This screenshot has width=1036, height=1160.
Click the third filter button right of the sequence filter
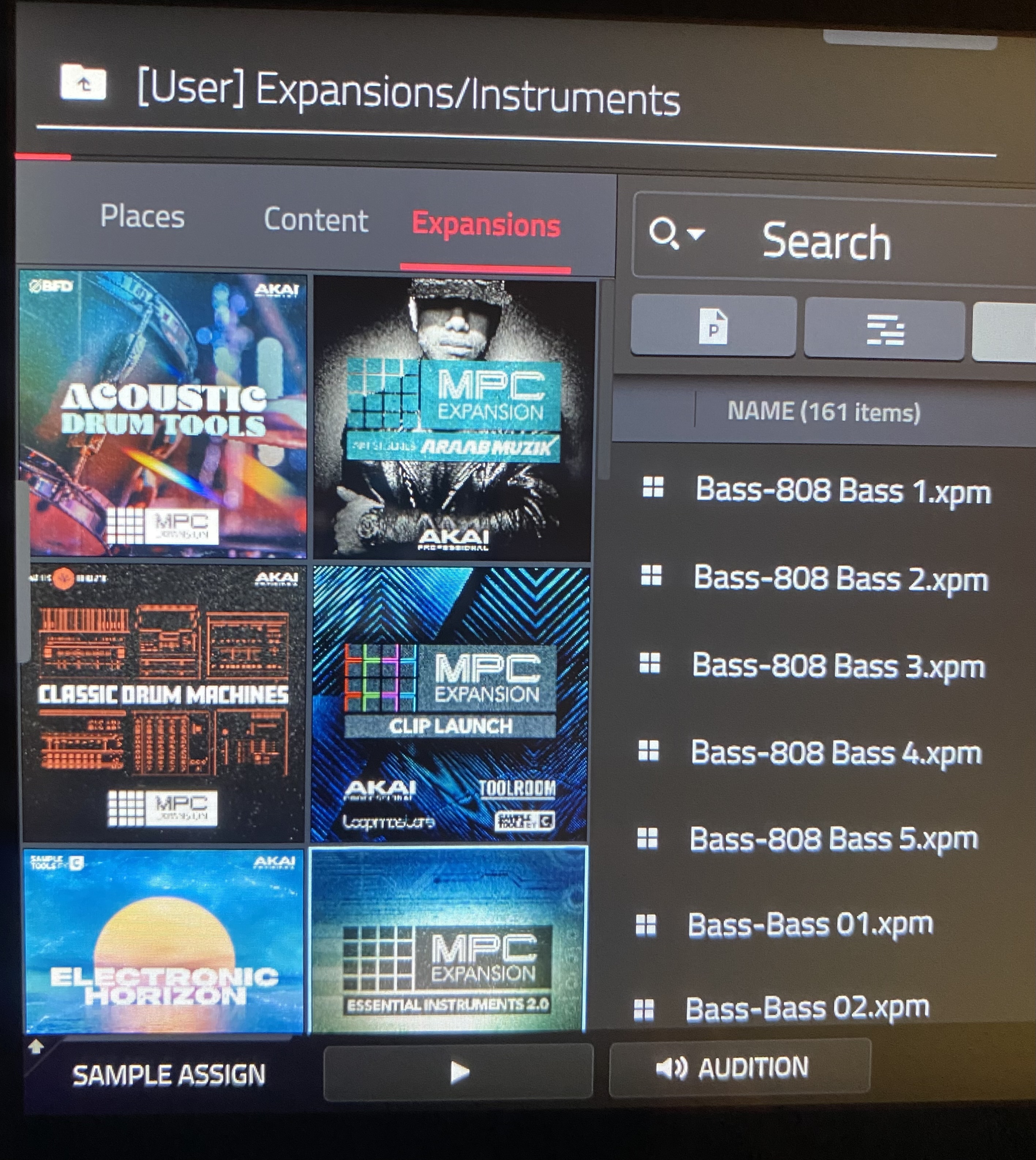coord(1004,332)
